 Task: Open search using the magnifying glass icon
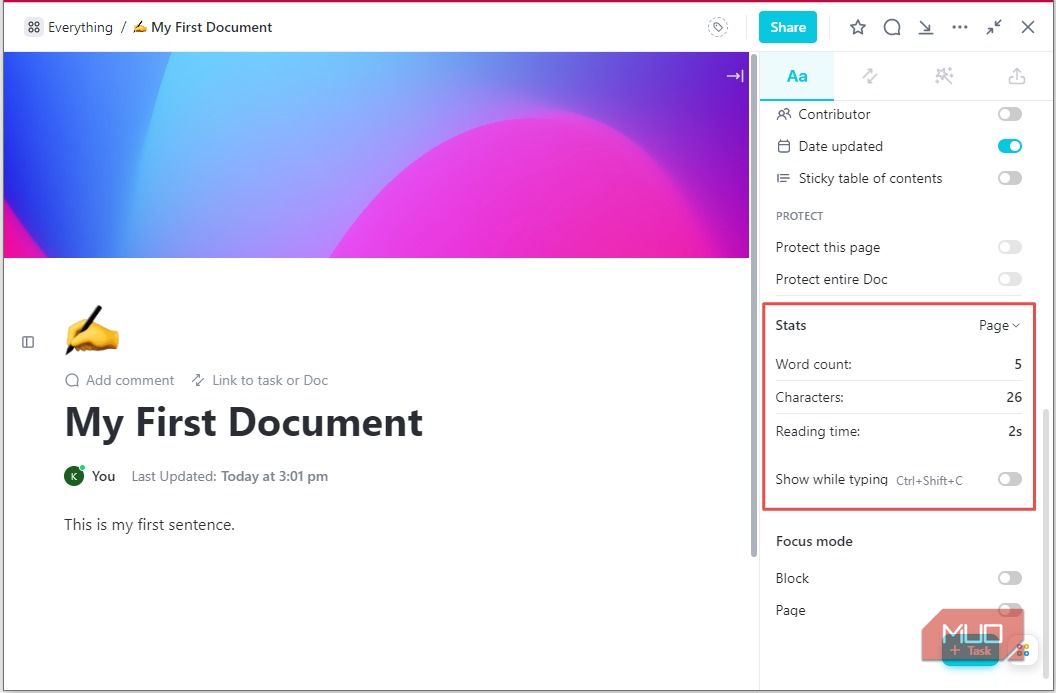pyautogui.click(x=891, y=27)
